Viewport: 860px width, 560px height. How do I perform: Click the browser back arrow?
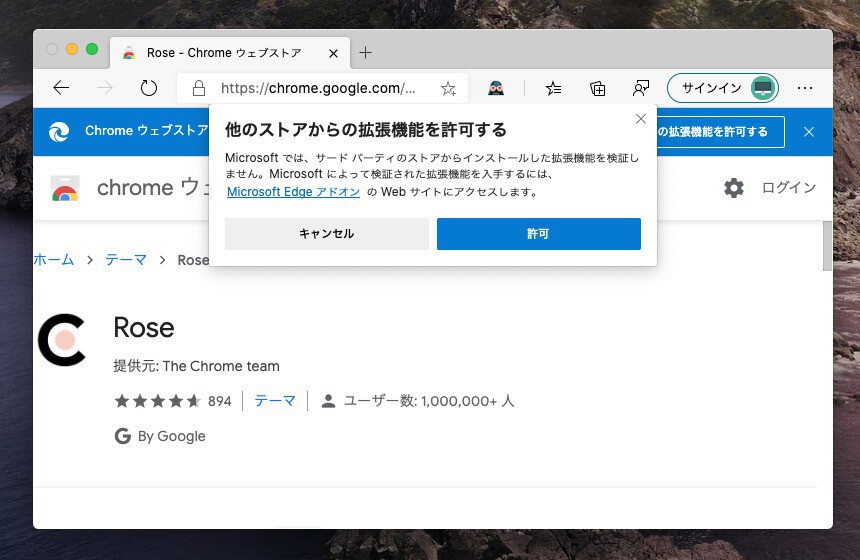(x=61, y=88)
